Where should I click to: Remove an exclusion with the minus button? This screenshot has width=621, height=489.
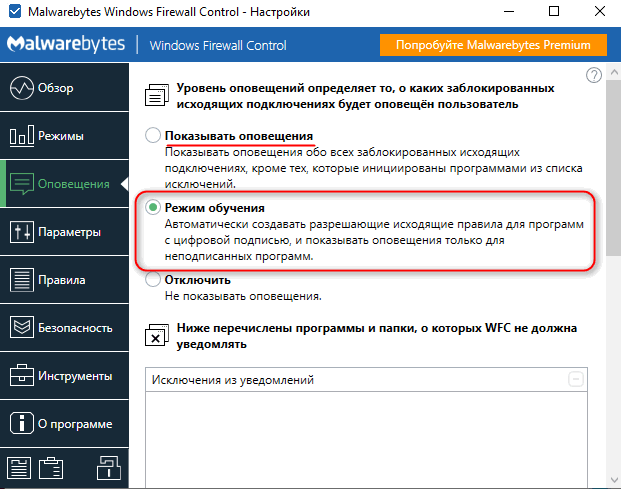(576, 379)
